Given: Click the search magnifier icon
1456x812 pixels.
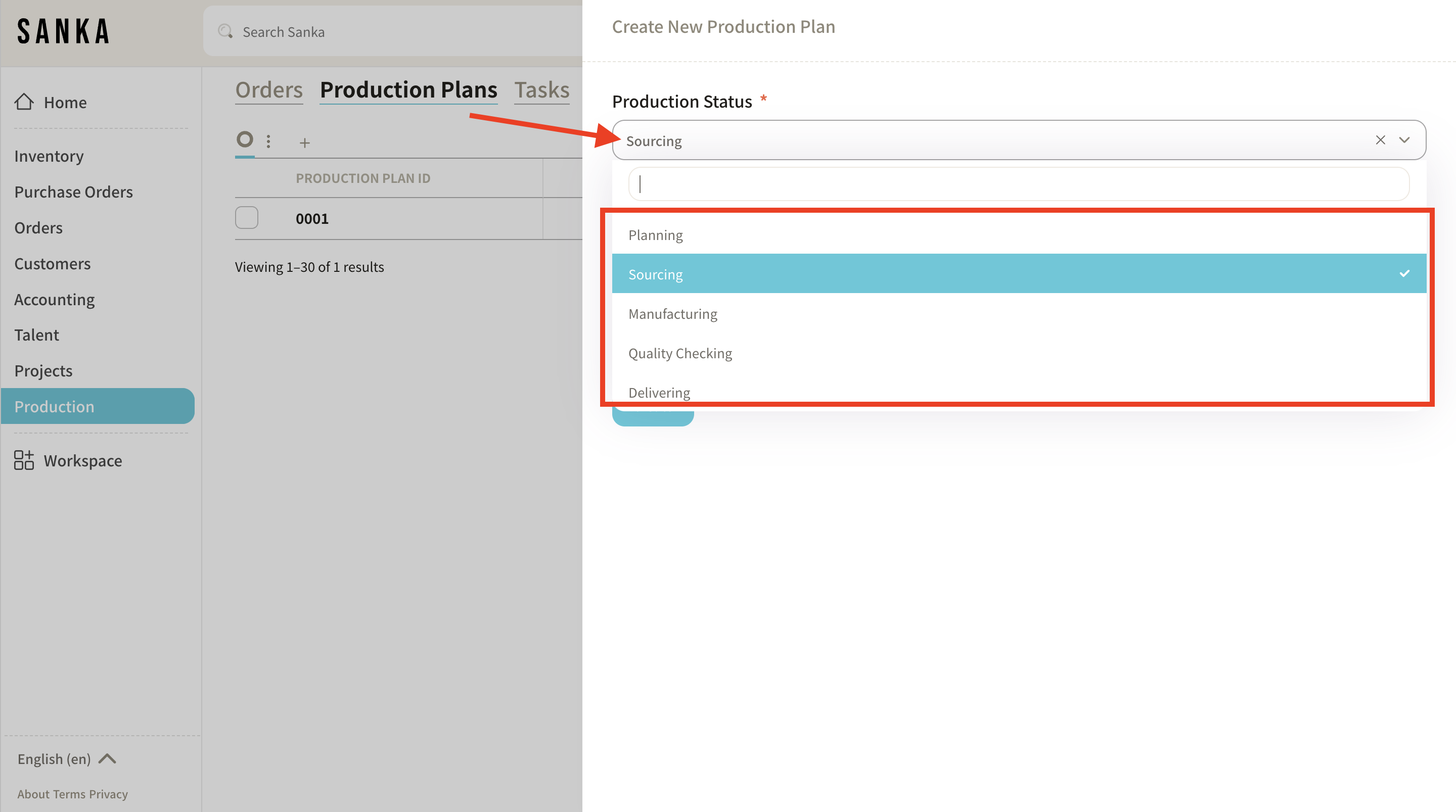Looking at the screenshot, I should pos(225,32).
